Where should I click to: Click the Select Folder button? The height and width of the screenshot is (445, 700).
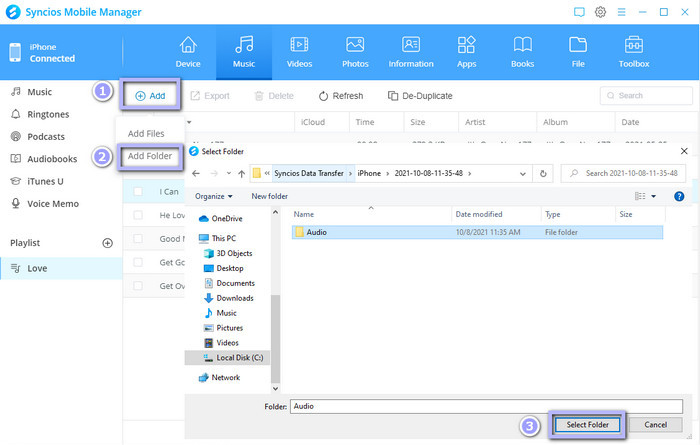coord(587,425)
